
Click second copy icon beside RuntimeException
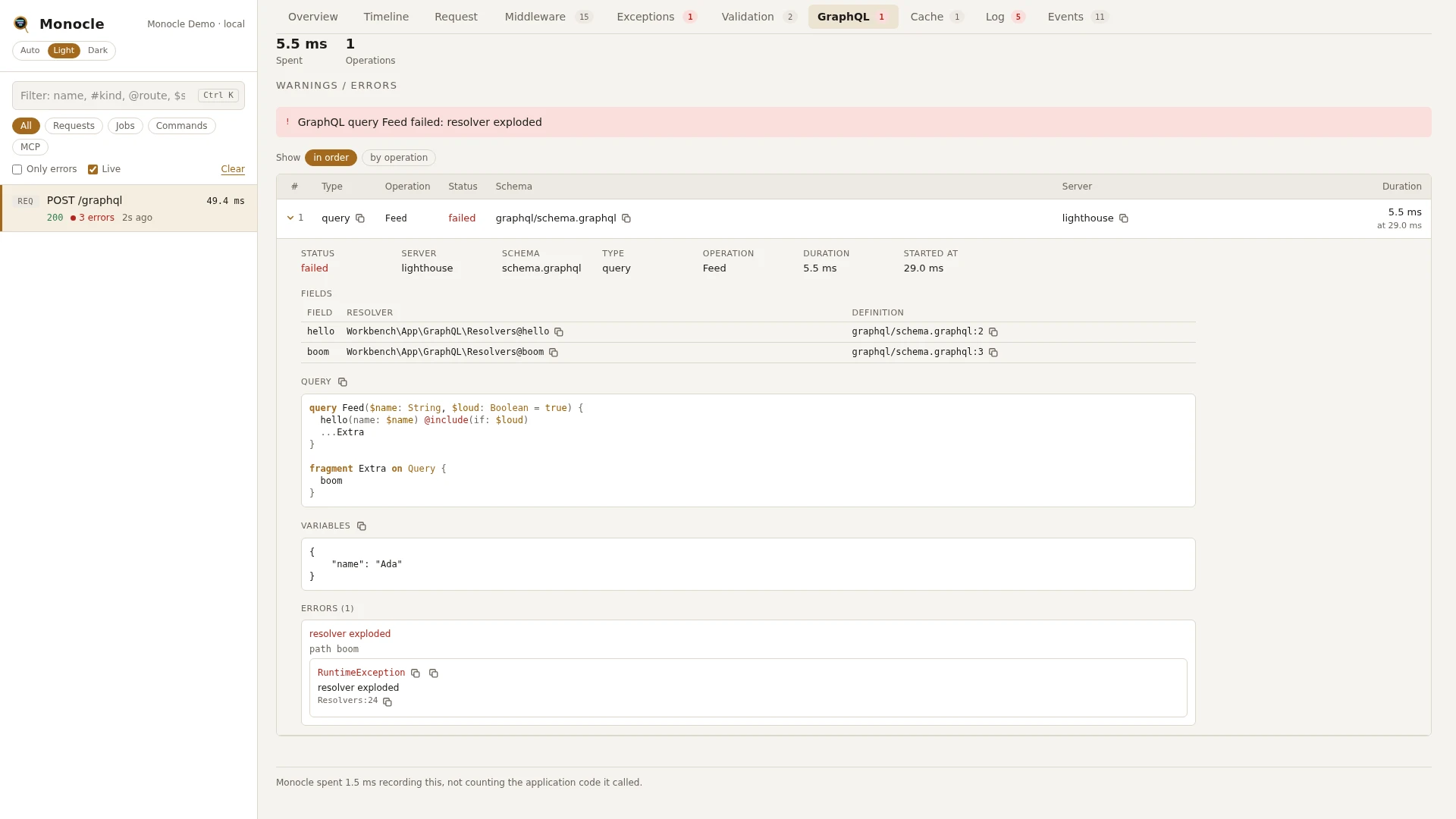tap(434, 673)
